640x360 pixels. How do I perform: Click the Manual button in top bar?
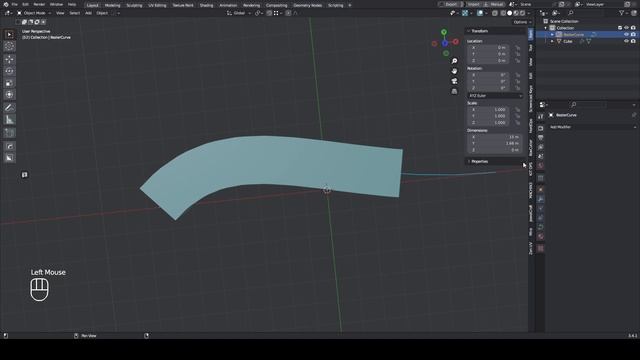[x=494, y=4]
